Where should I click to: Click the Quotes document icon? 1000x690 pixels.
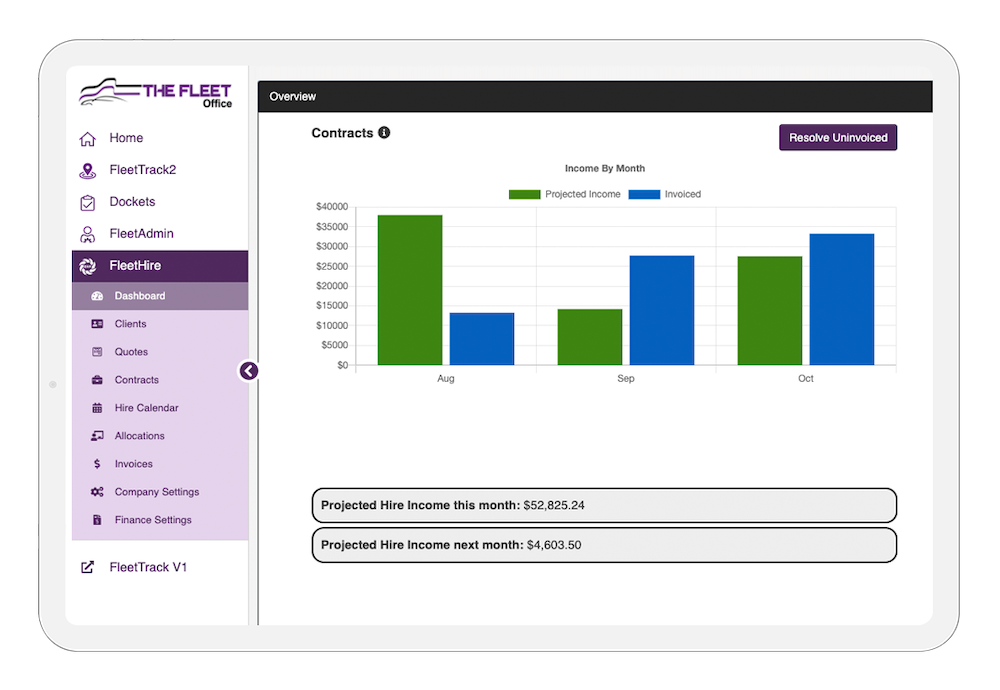(x=97, y=352)
